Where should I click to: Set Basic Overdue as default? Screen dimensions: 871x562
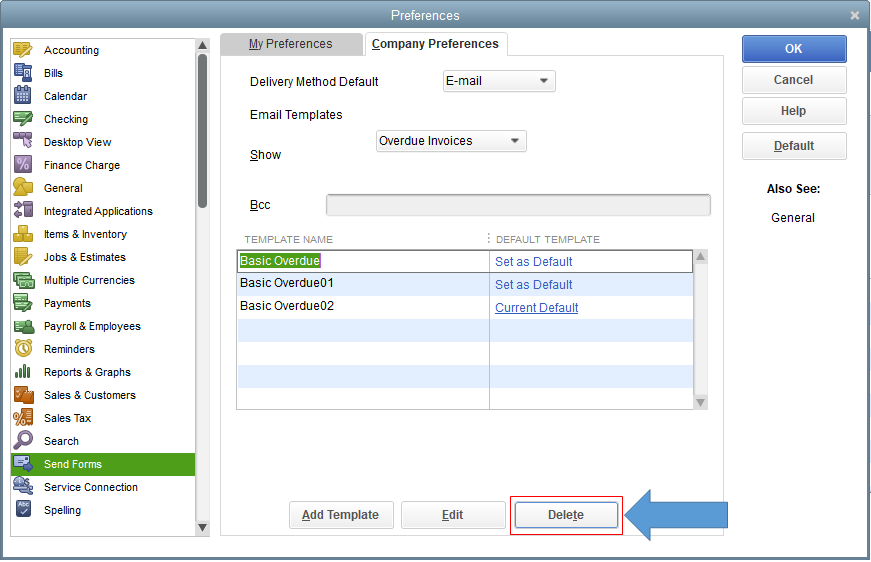[x=533, y=262]
